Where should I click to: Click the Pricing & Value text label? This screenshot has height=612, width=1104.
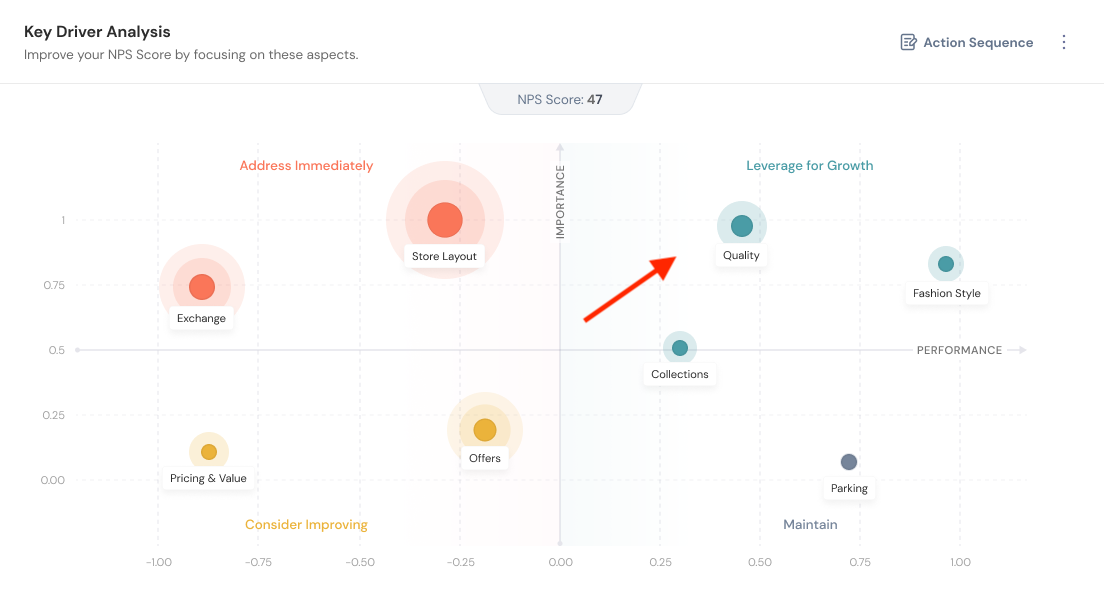coord(208,478)
